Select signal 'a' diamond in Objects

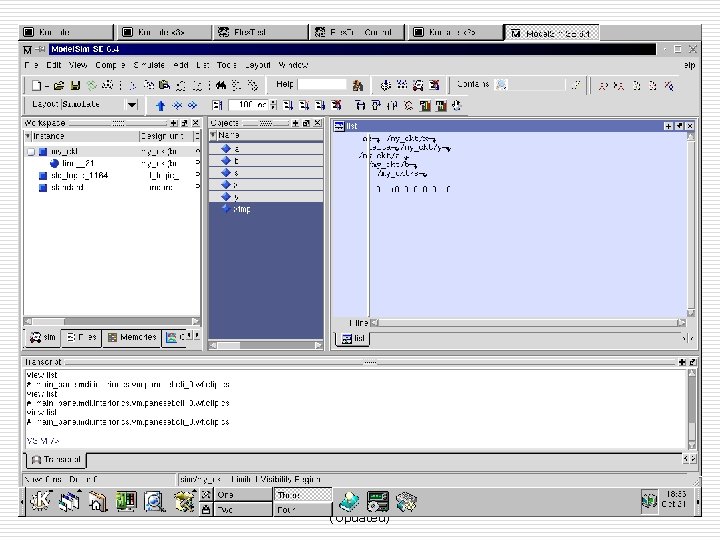click(x=225, y=148)
